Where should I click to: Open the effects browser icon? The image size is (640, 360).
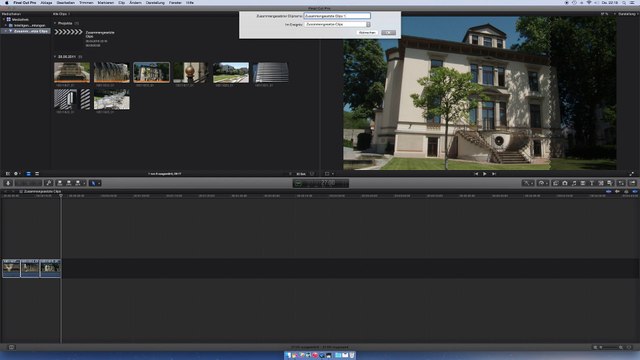coord(556,183)
